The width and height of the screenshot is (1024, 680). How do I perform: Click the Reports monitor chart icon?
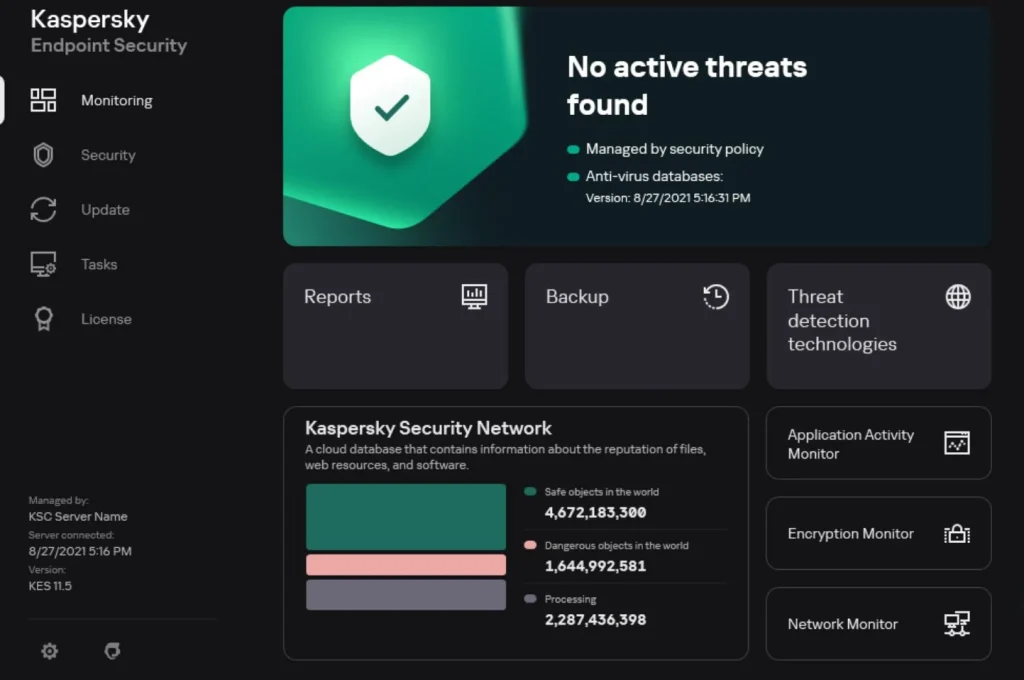(x=474, y=297)
